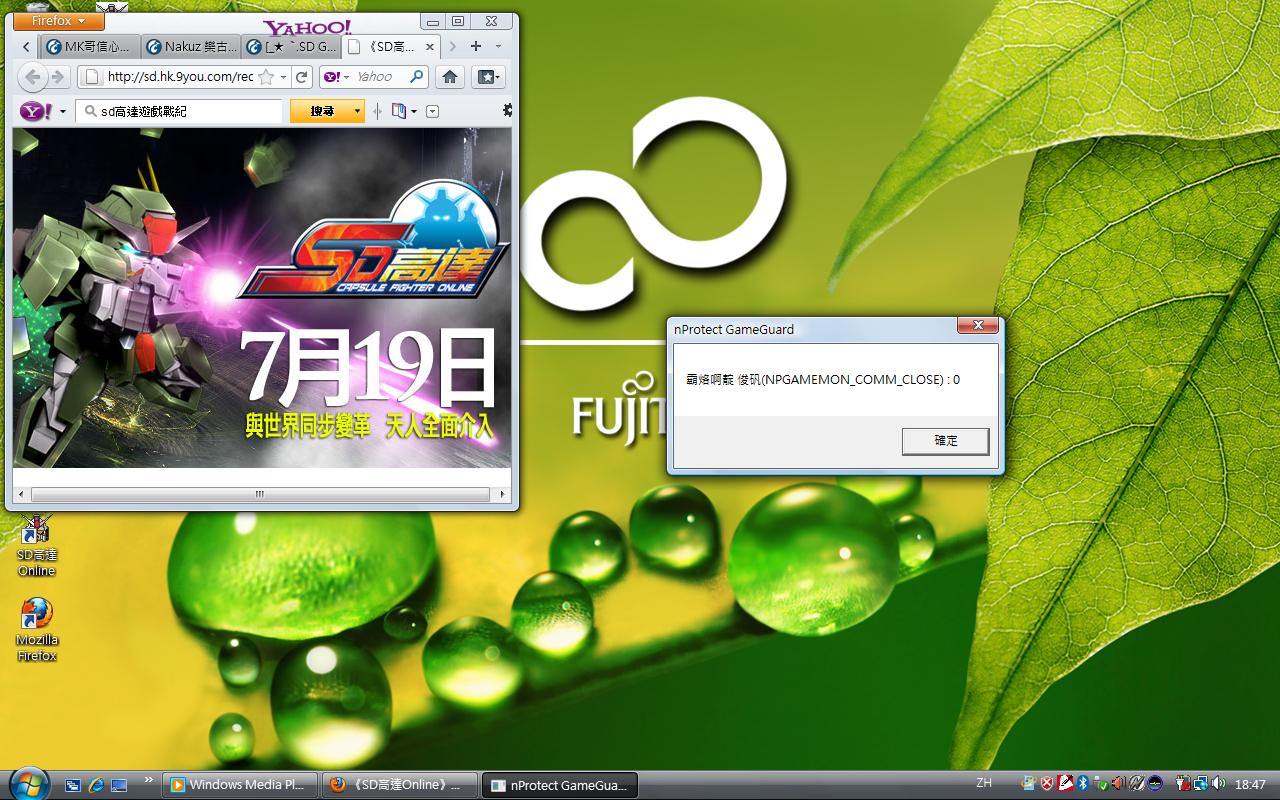1280x800 pixels.
Task: Expand Quick Launch hidden items chevron
Action: pyautogui.click(x=149, y=780)
